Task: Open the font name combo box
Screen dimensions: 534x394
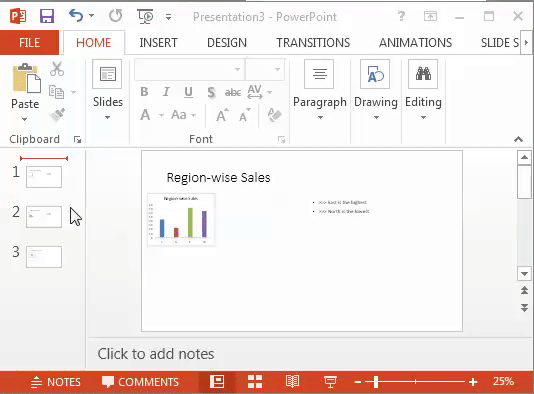Action: click(189, 69)
